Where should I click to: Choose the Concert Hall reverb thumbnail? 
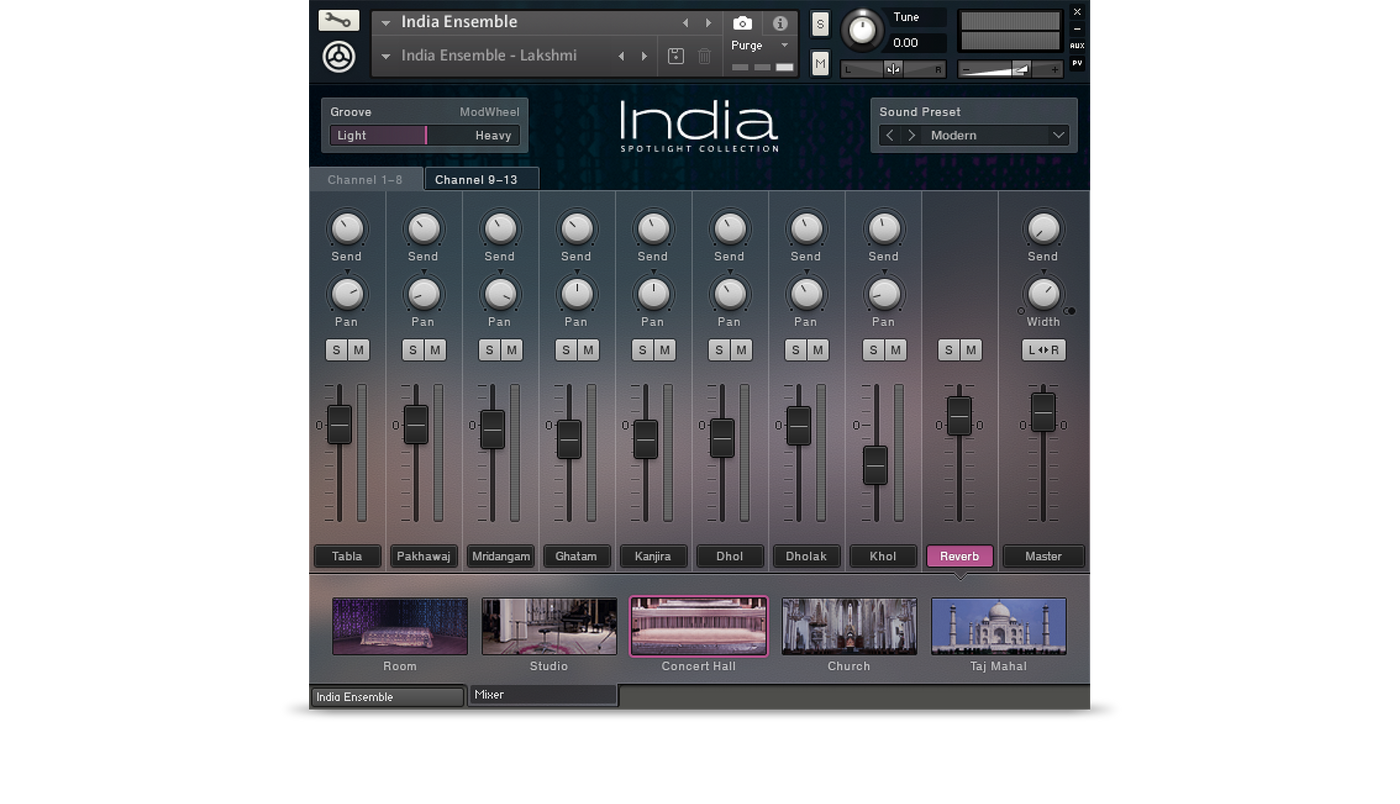[x=699, y=626]
